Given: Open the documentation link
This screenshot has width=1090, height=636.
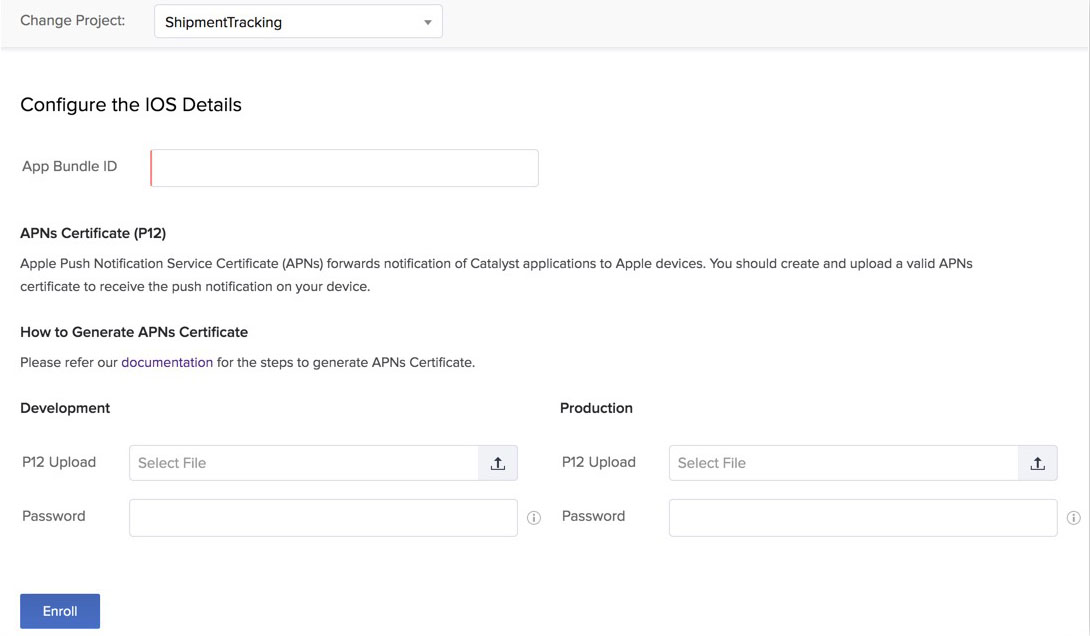Looking at the screenshot, I should click(167, 362).
